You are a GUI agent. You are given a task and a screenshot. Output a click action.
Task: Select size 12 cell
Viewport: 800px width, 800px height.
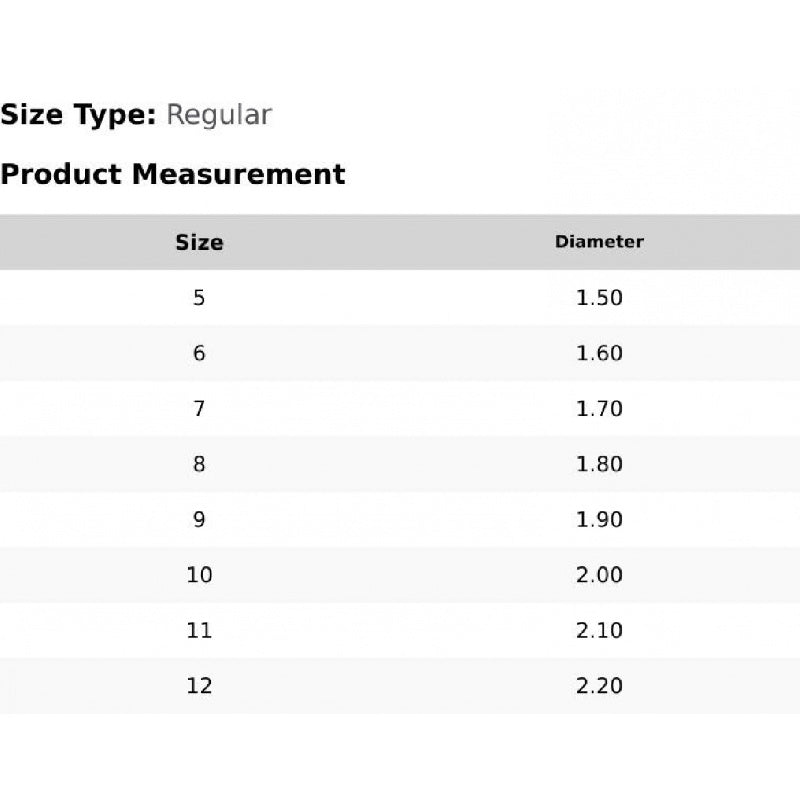pyautogui.click(x=199, y=686)
